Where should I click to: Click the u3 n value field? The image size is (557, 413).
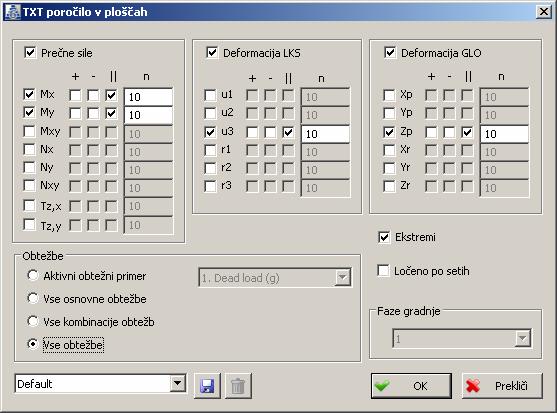[x=325, y=134]
